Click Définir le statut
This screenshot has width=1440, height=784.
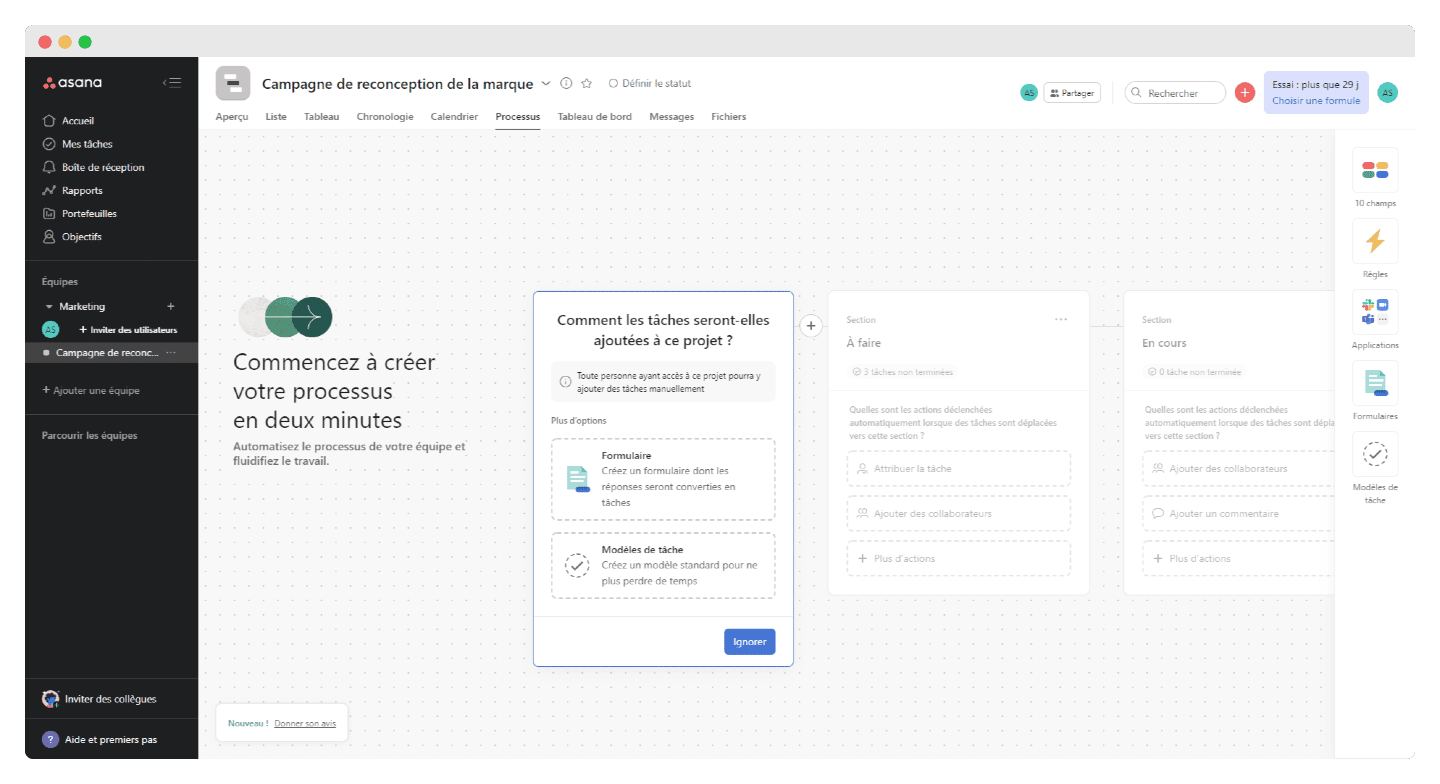point(650,84)
